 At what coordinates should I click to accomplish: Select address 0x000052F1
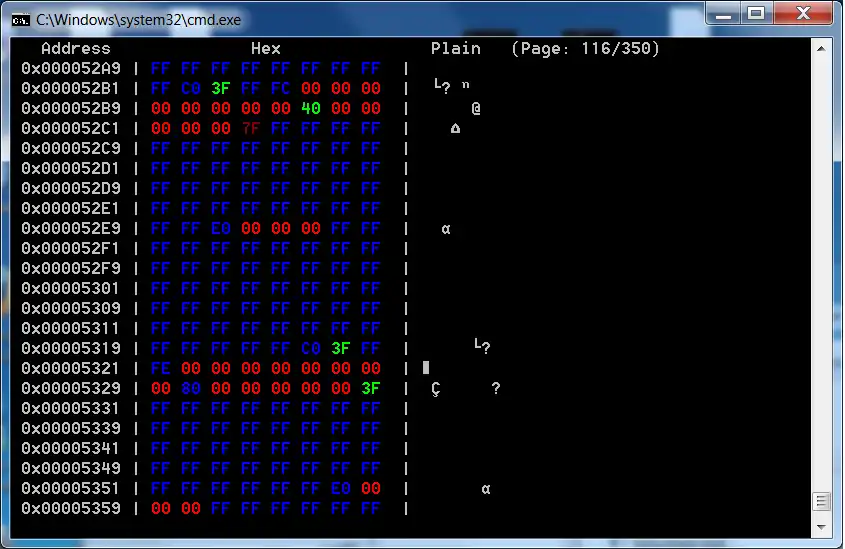click(71, 248)
